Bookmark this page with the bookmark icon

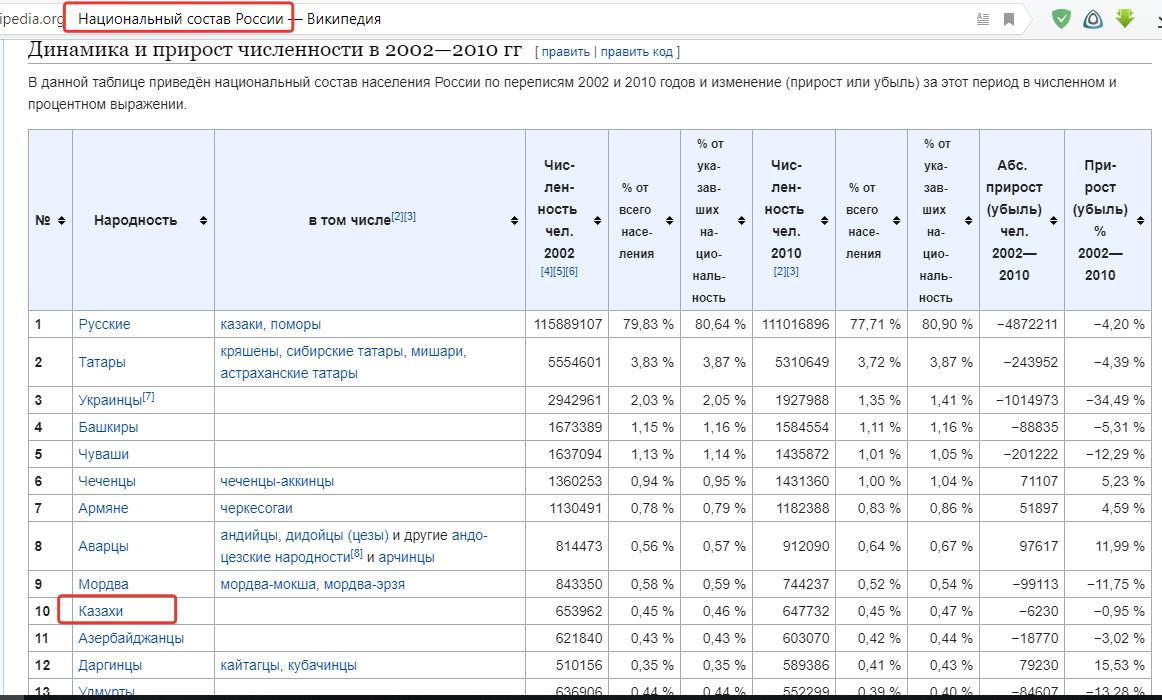click(x=1009, y=19)
